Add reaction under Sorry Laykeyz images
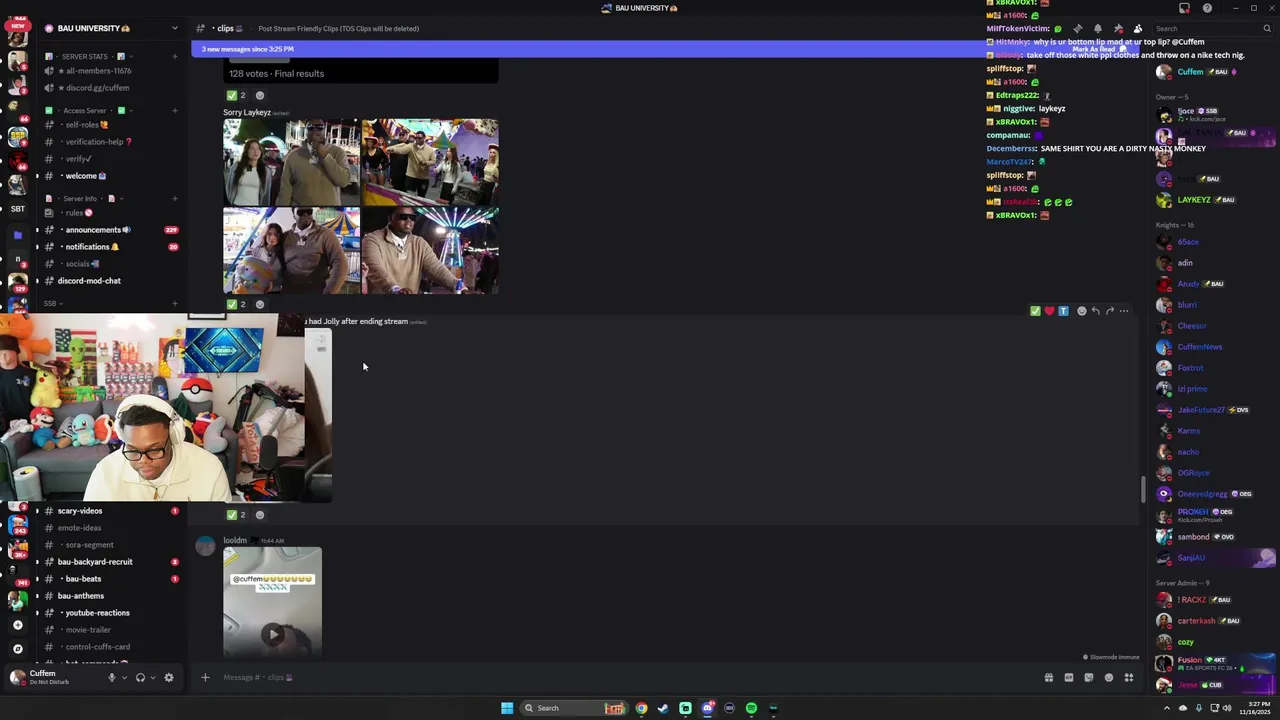This screenshot has height=720, width=1280. tap(260, 304)
